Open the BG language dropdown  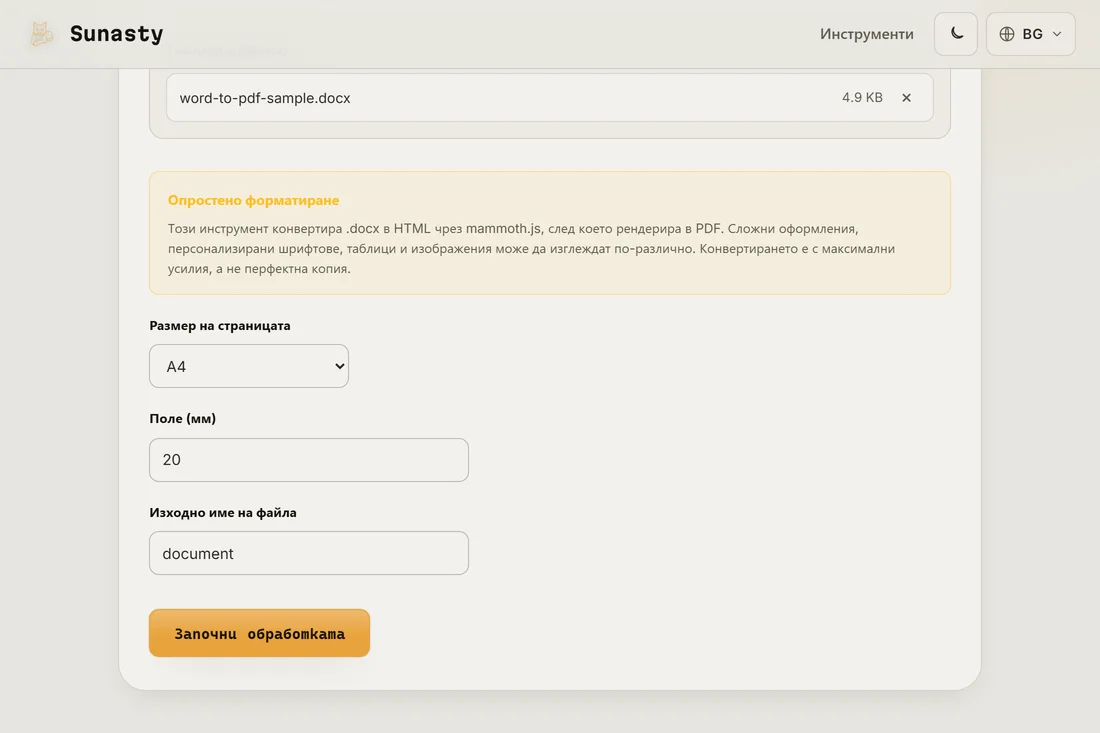pyautogui.click(x=1031, y=34)
